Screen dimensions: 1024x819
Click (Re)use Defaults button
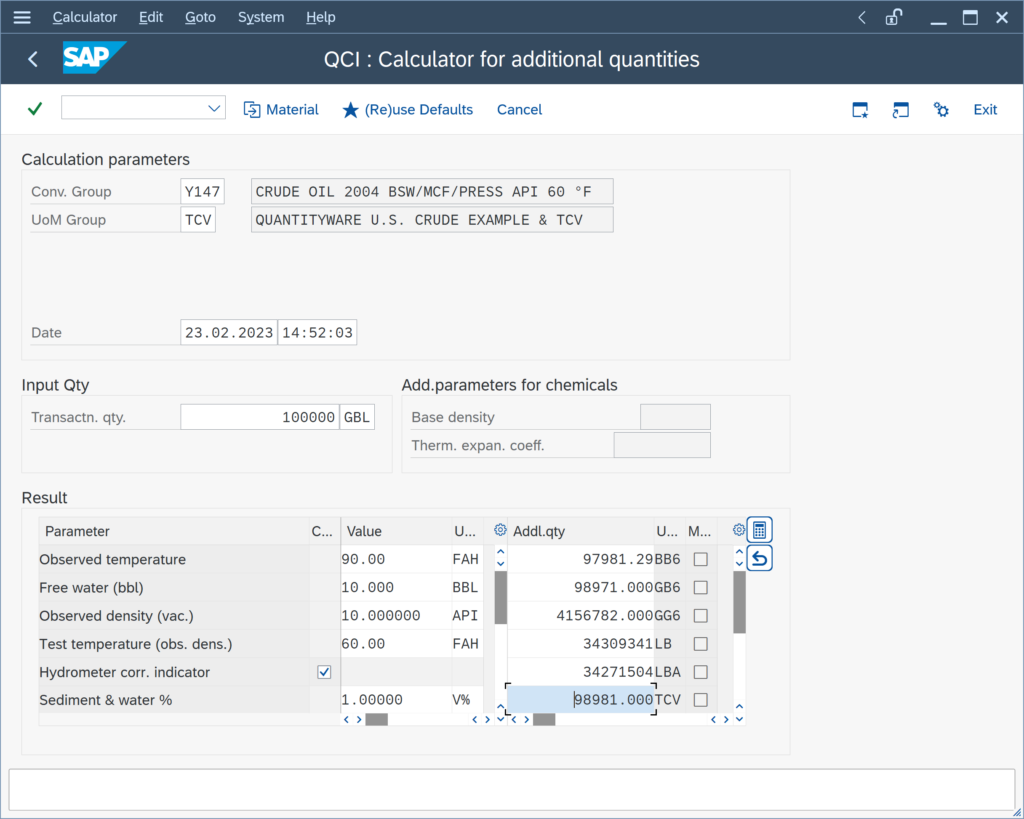click(408, 110)
